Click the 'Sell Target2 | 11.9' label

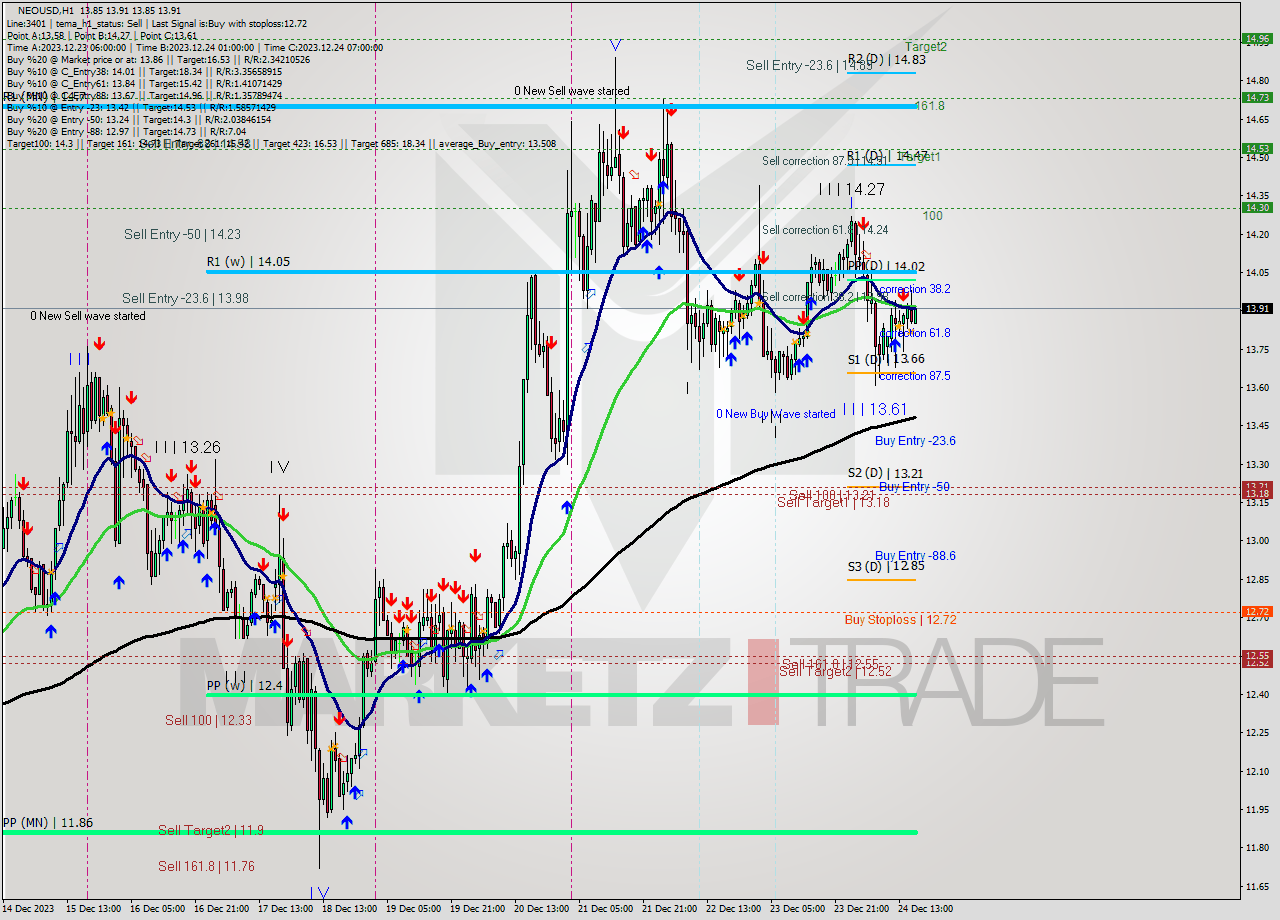click(211, 830)
